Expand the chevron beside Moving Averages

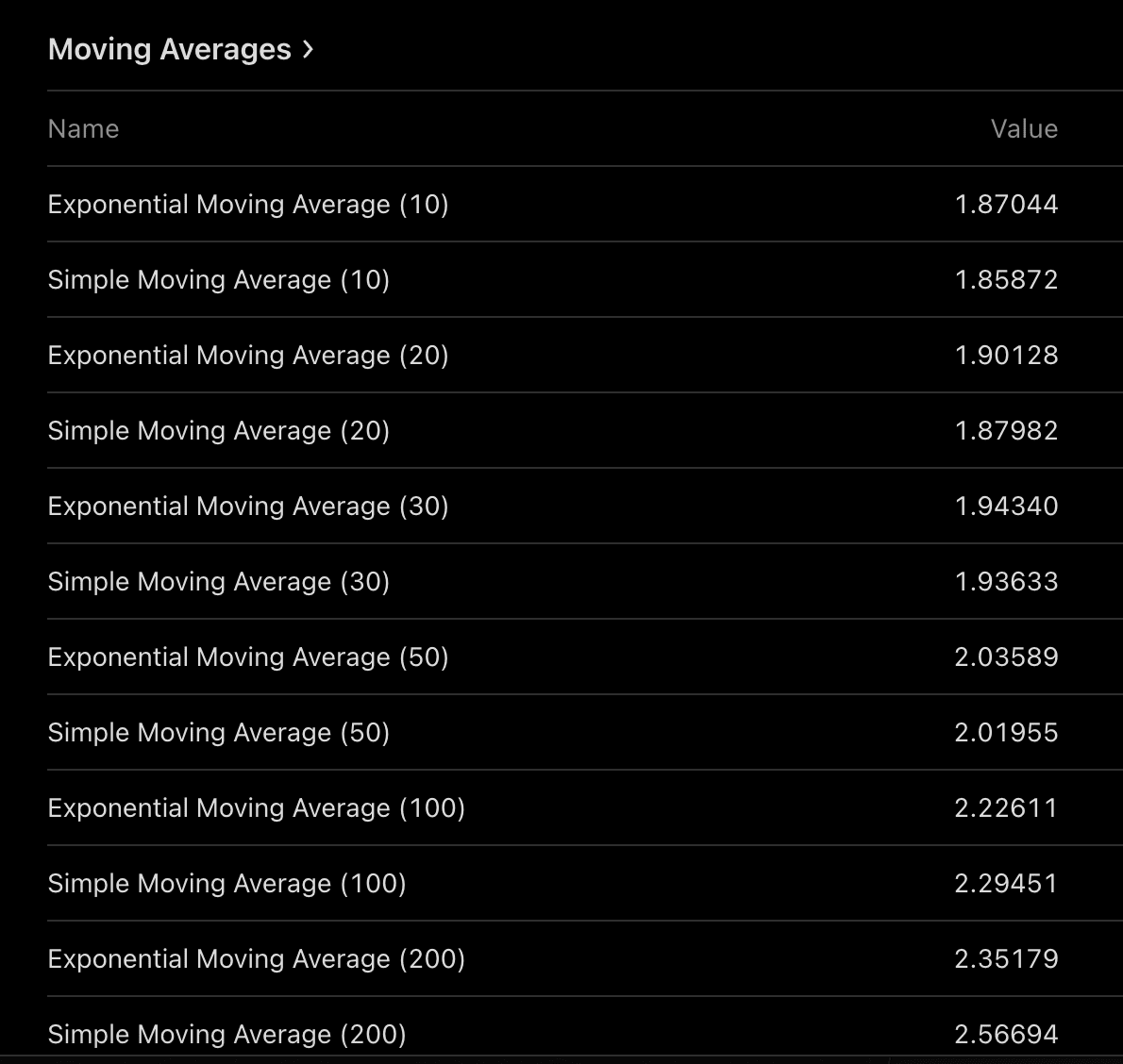(308, 50)
